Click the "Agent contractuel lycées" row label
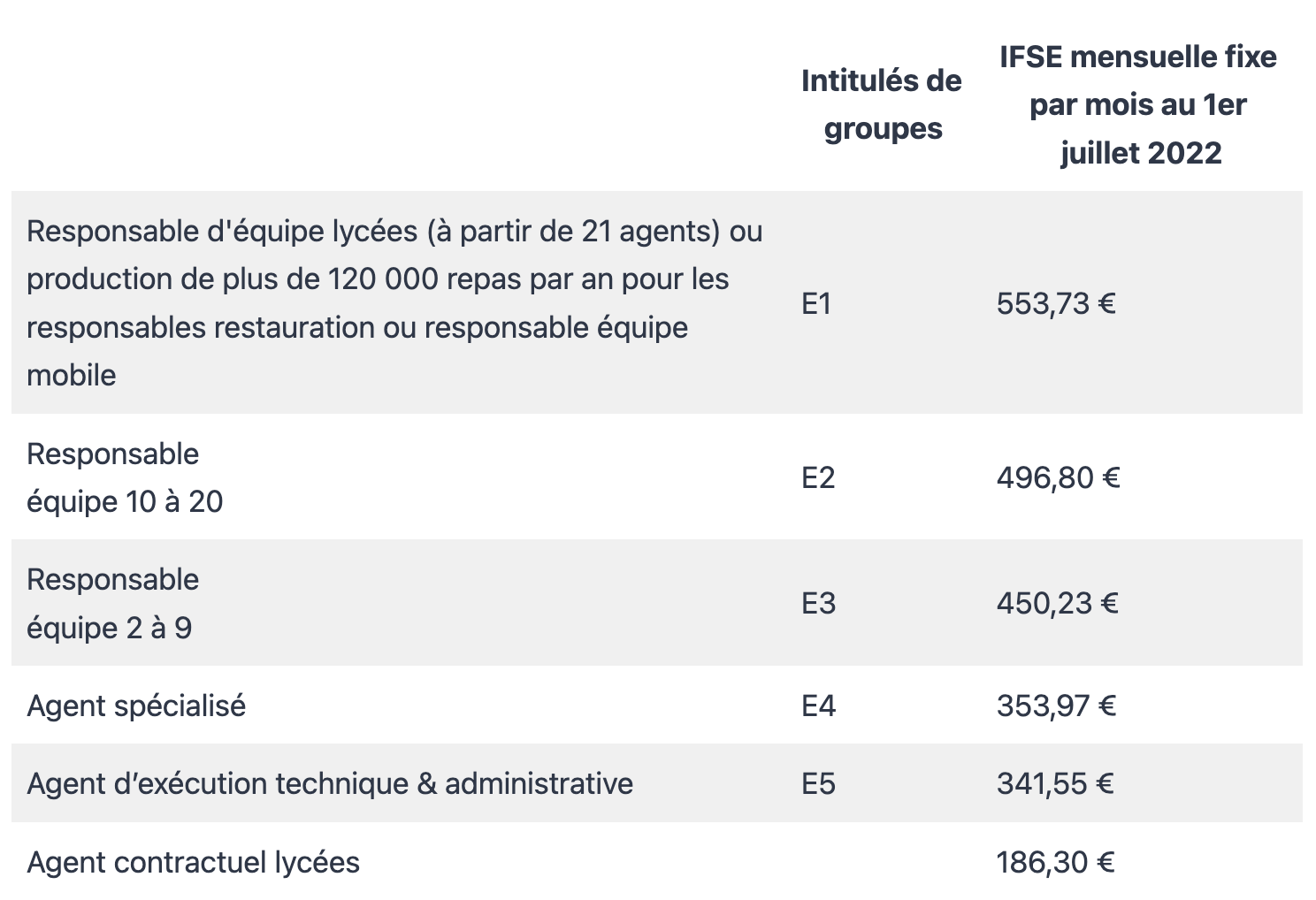The height and width of the screenshot is (900, 1316). click(193, 863)
